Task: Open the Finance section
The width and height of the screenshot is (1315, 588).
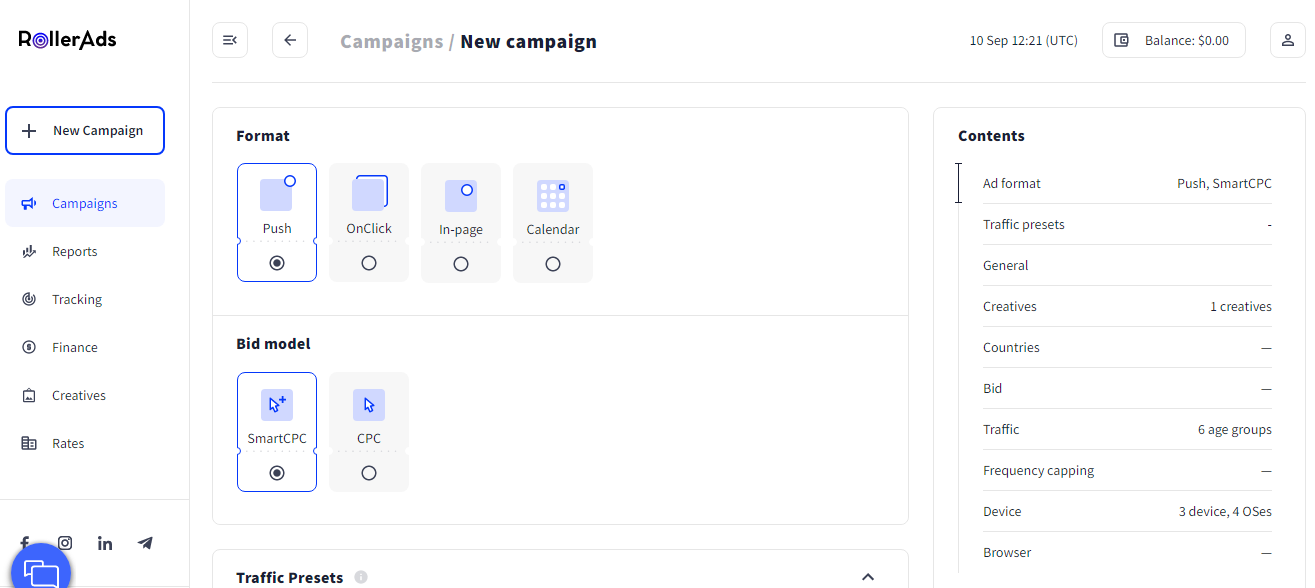Action: [75, 348]
